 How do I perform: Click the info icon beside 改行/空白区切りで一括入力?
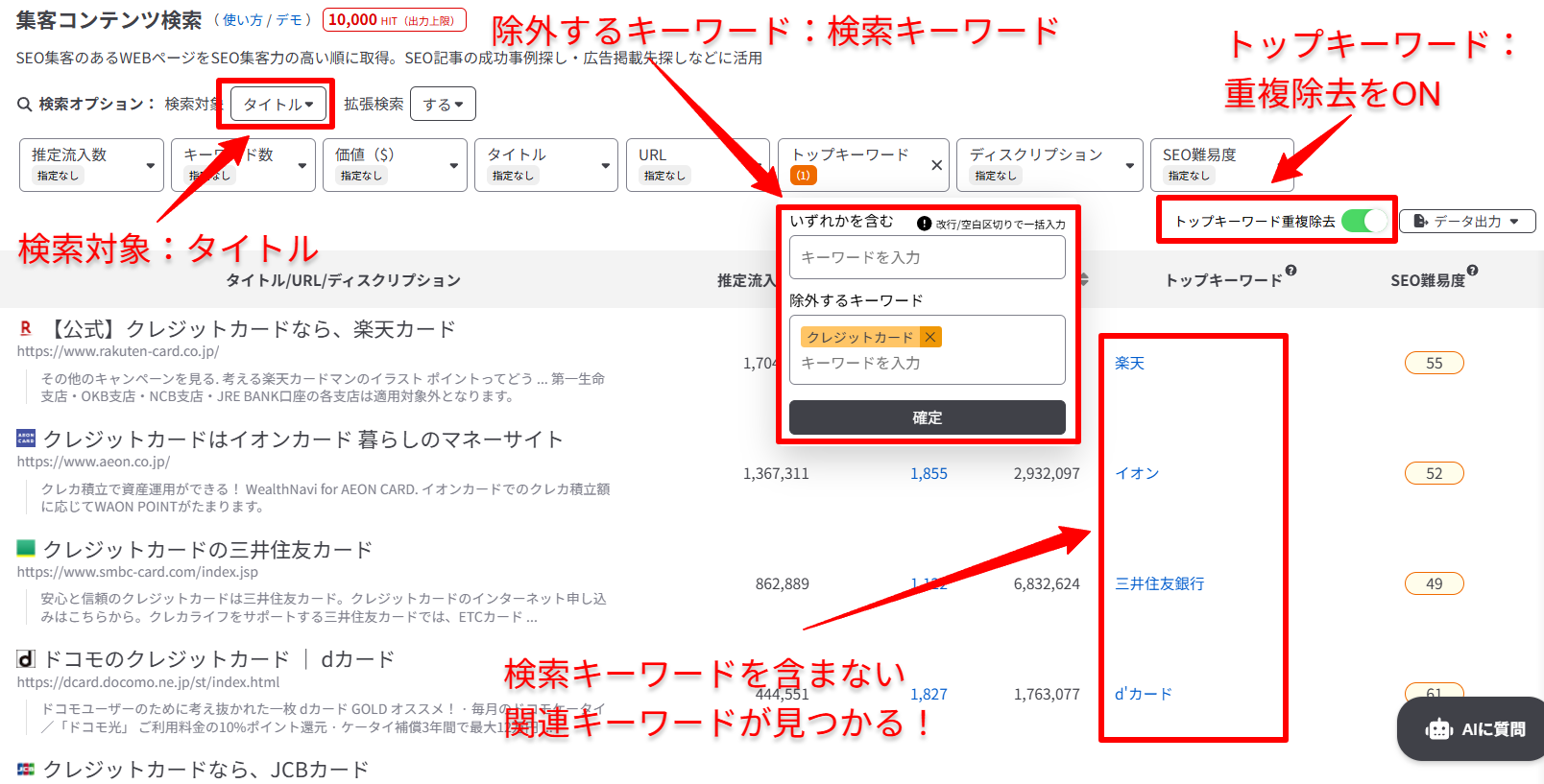tap(924, 224)
